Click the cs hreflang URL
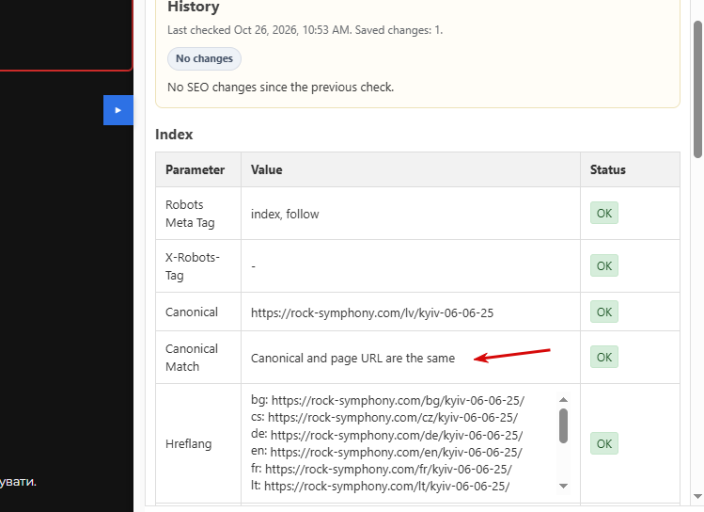The image size is (704, 512). 393,417
